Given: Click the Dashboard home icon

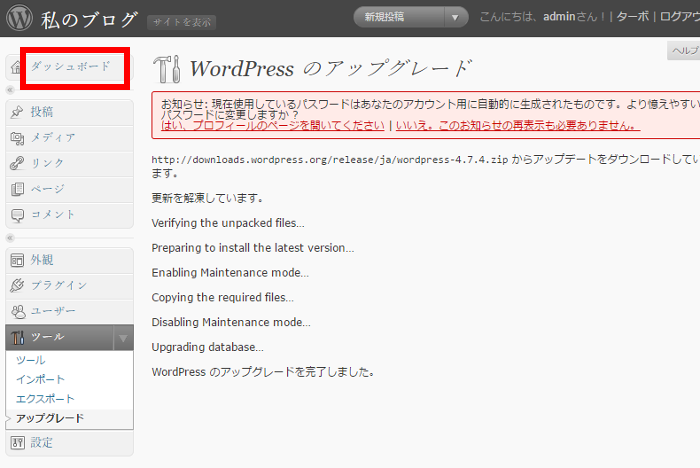Looking at the screenshot, I should pyautogui.click(x=16, y=67).
